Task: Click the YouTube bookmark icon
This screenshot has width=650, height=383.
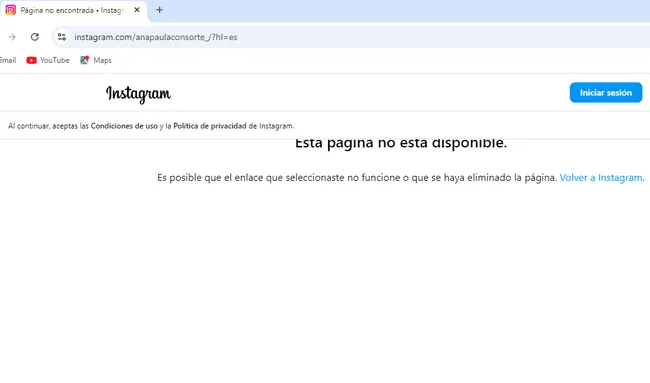Action: coord(31,60)
